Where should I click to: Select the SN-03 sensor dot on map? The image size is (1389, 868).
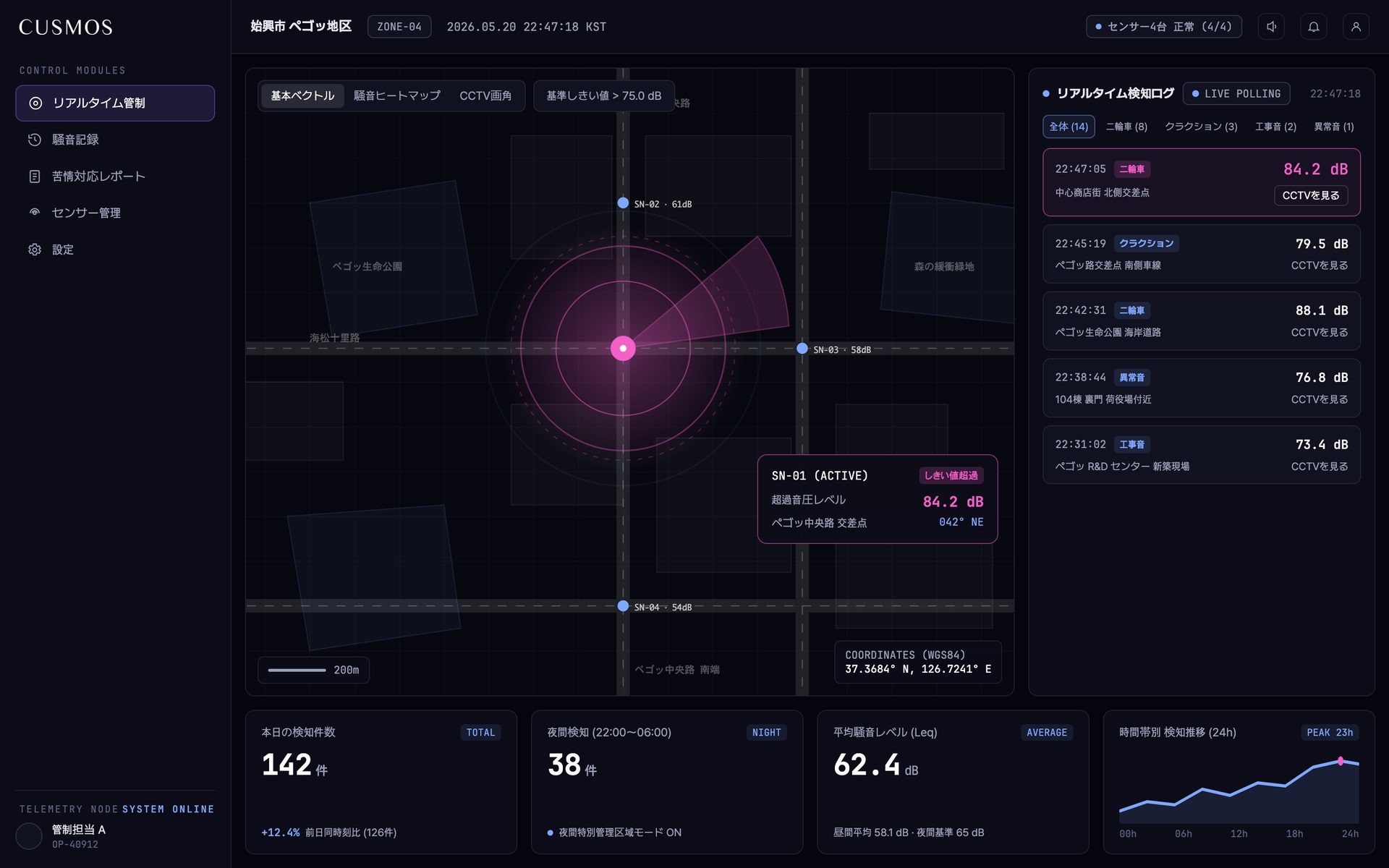tap(802, 349)
